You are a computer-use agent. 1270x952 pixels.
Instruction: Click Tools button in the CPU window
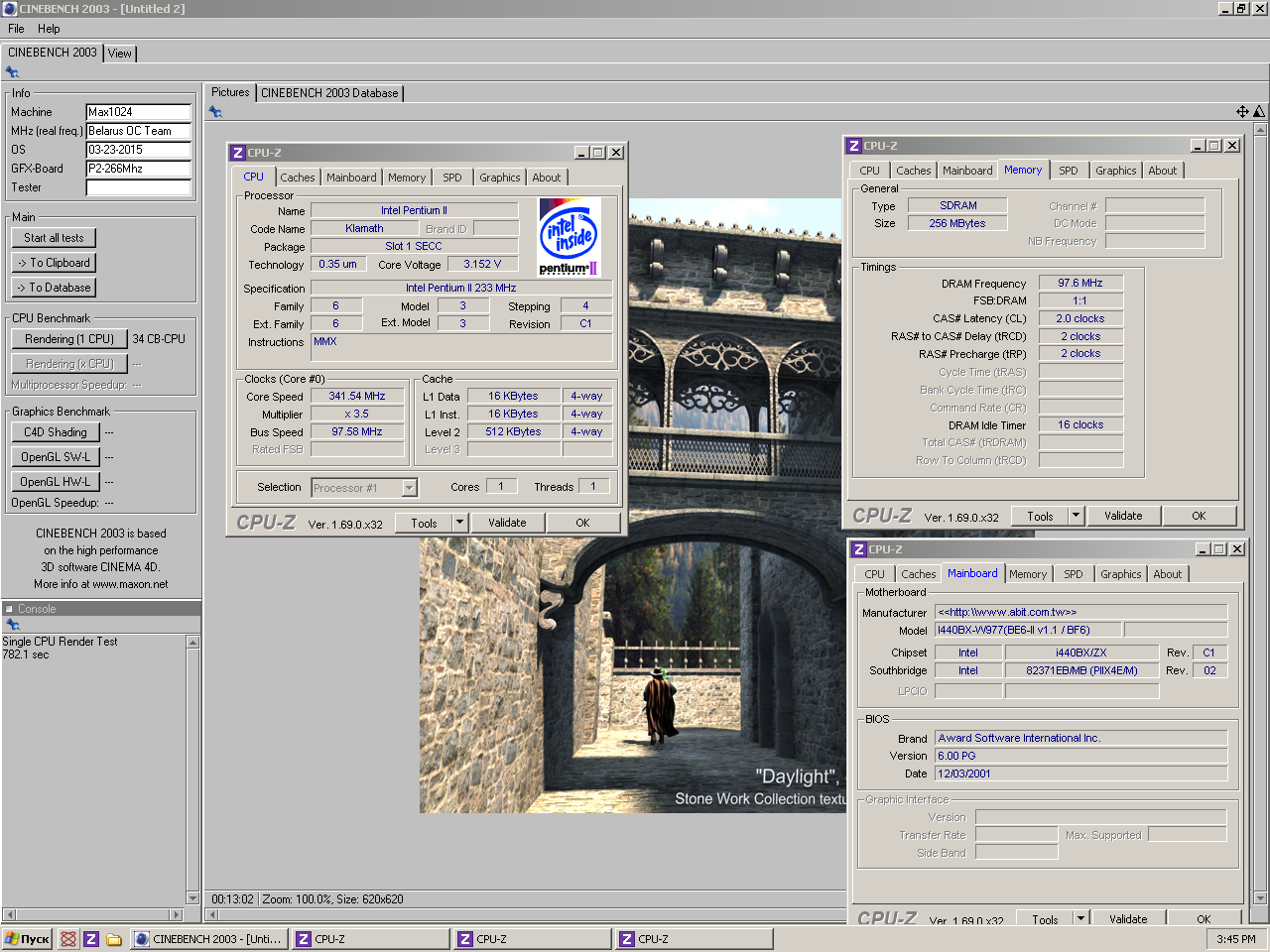(424, 523)
